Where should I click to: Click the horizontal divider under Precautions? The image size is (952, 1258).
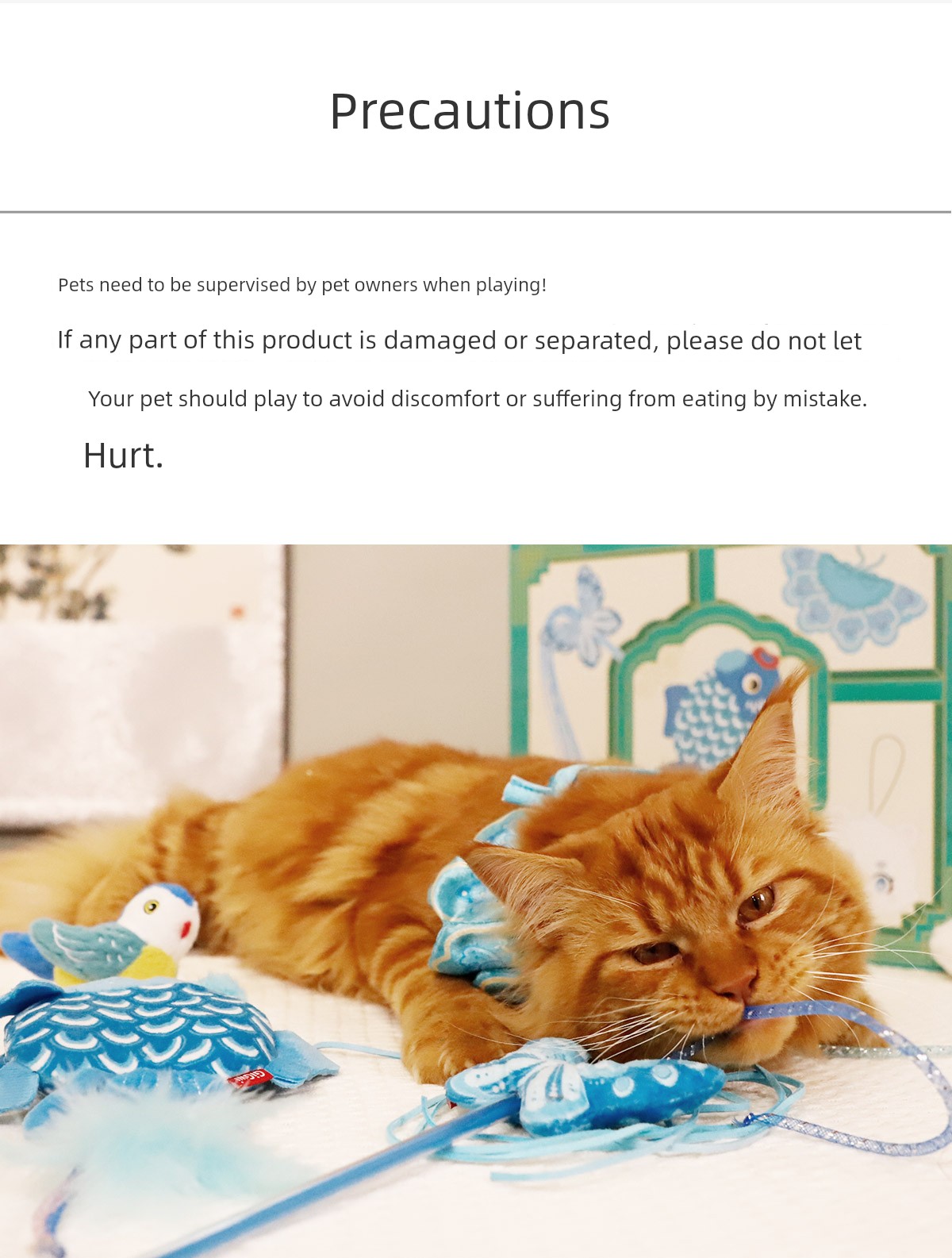pyautogui.click(x=476, y=212)
